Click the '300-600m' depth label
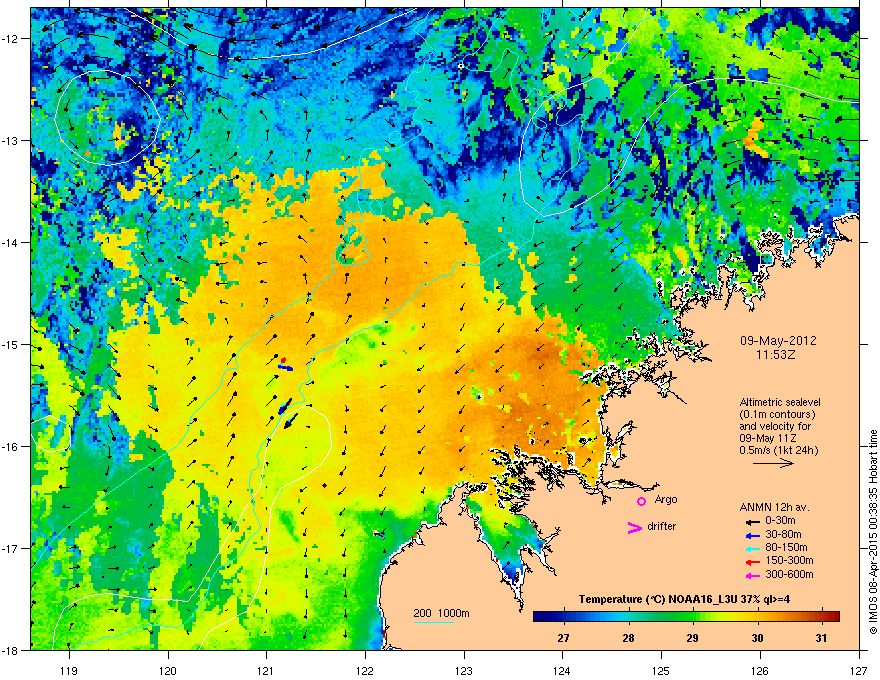This screenshot has width=880, height=680. 789,575
